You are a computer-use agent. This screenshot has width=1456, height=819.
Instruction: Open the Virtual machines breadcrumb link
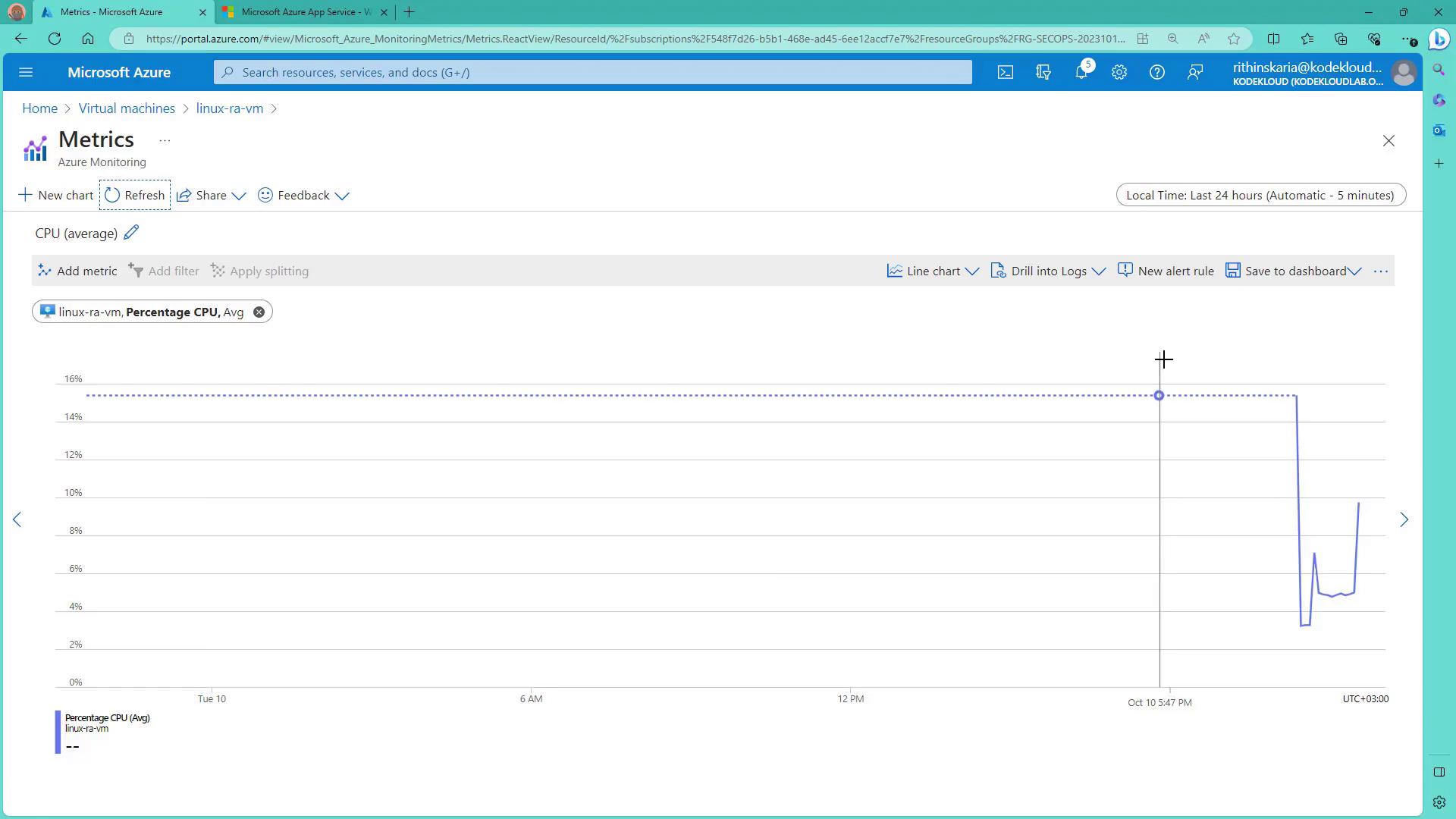[127, 108]
